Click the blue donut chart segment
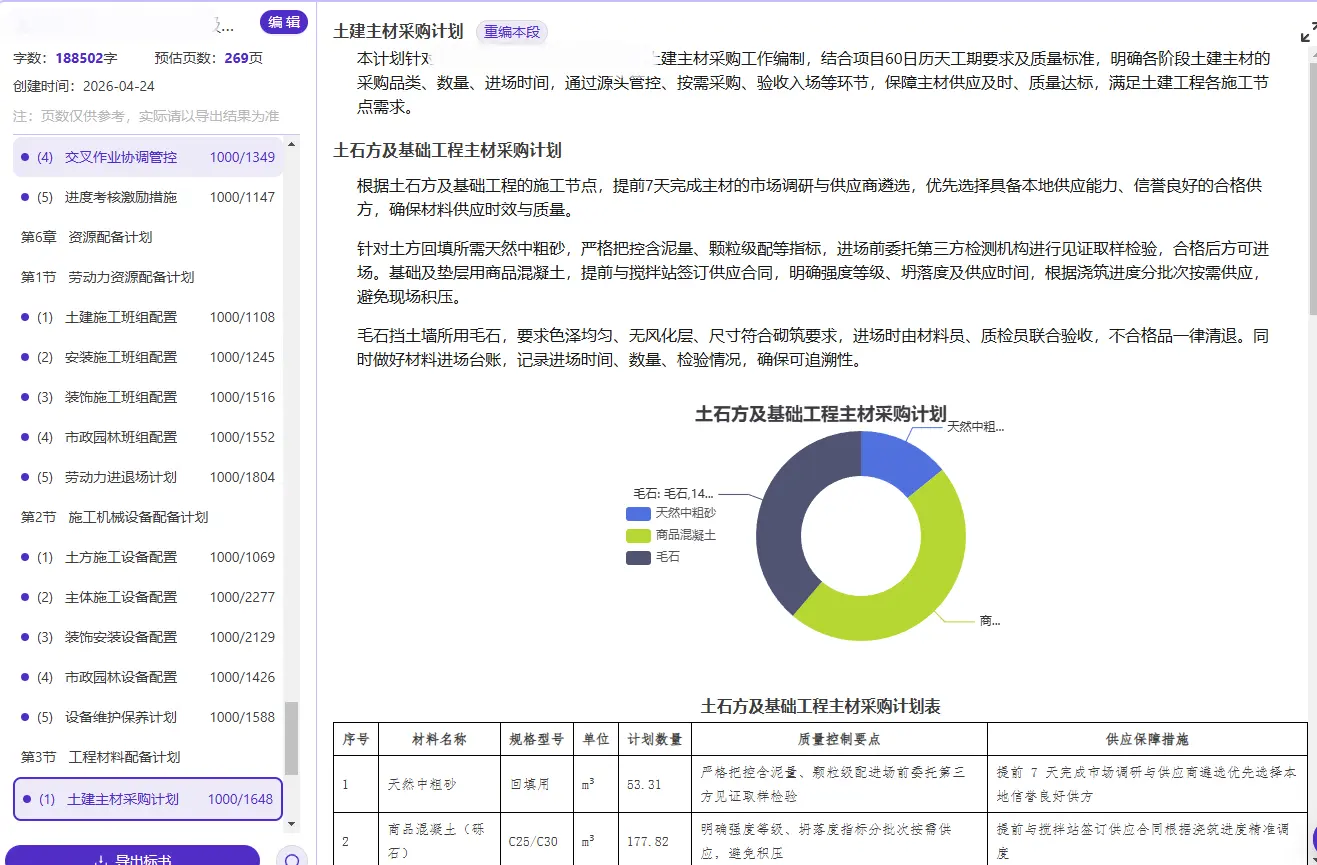This screenshot has width=1317, height=865. tap(896, 460)
